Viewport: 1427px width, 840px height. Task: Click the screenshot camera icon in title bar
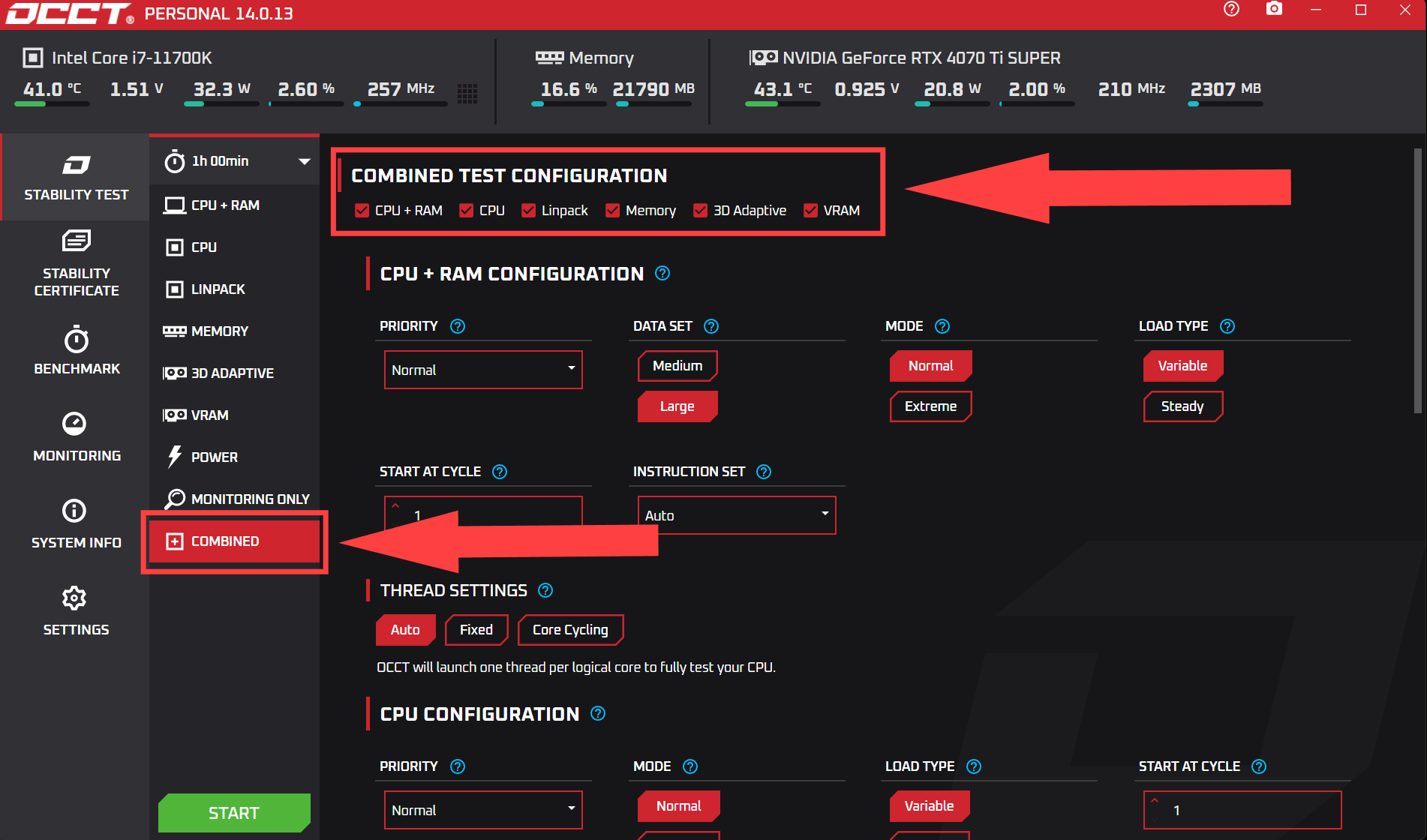[1274, 9]
